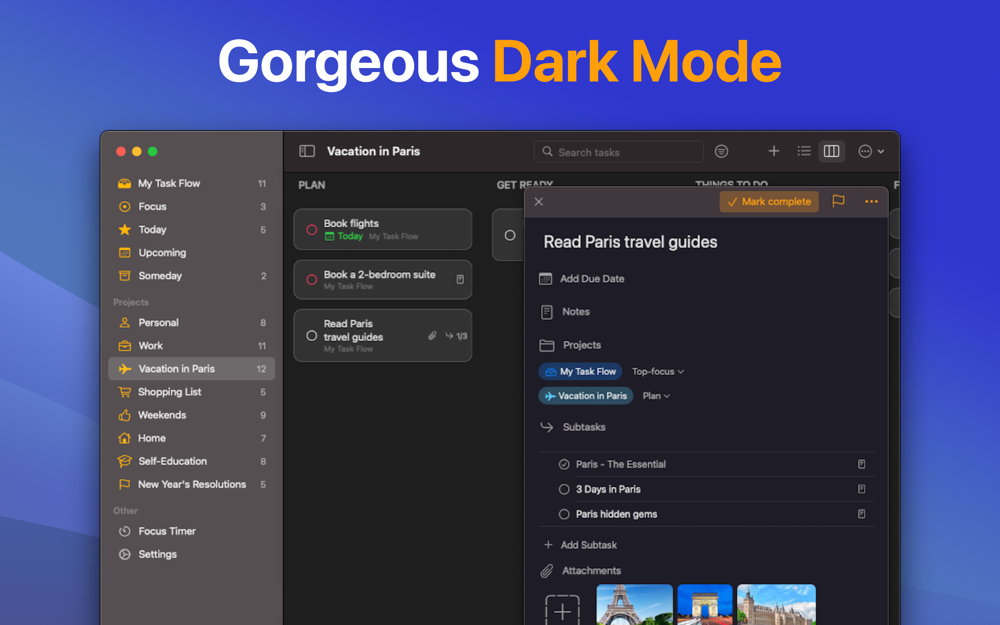The height and width of the screenshot is (625, 1000).
Task: Open note icon for Paris hidden gems
Action: point(862,514)
